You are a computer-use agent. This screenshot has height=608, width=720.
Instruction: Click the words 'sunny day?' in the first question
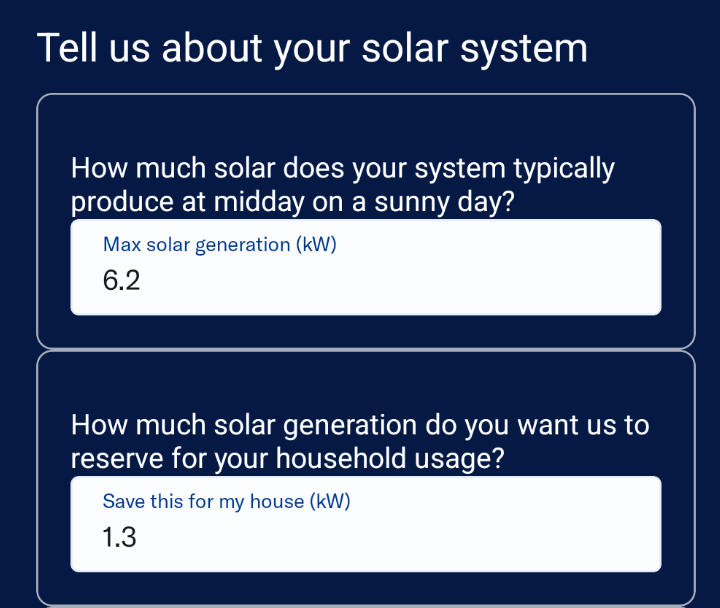[444, 203]
